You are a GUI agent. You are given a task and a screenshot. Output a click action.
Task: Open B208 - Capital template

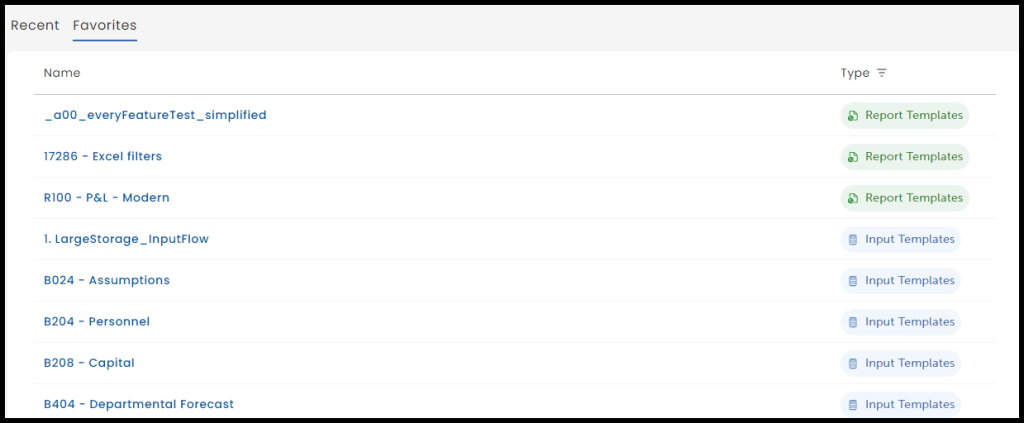pos(89,363)
